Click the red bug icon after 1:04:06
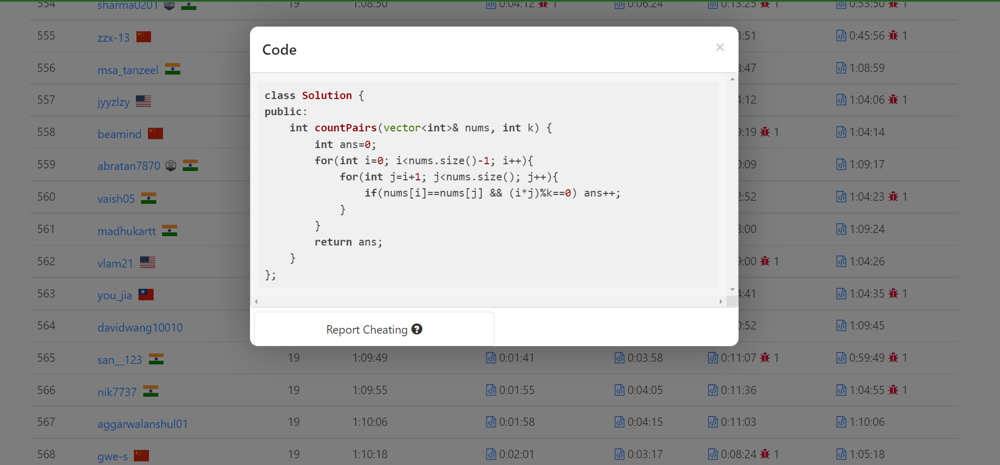Image resolution: width=1000 pixels, height=465 pixels. click(x=893, y=100)
